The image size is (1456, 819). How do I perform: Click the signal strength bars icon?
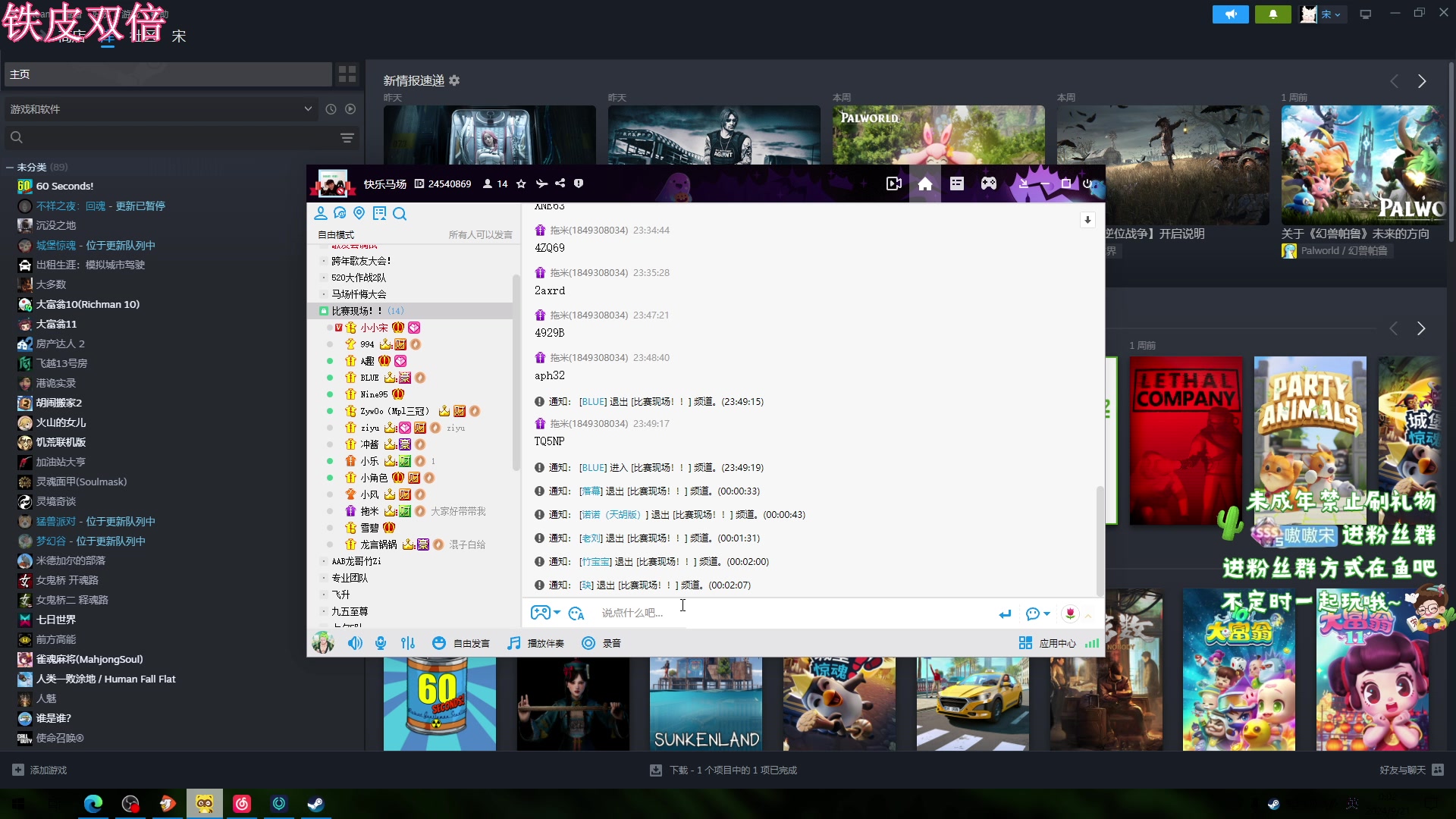(1092, 643)
